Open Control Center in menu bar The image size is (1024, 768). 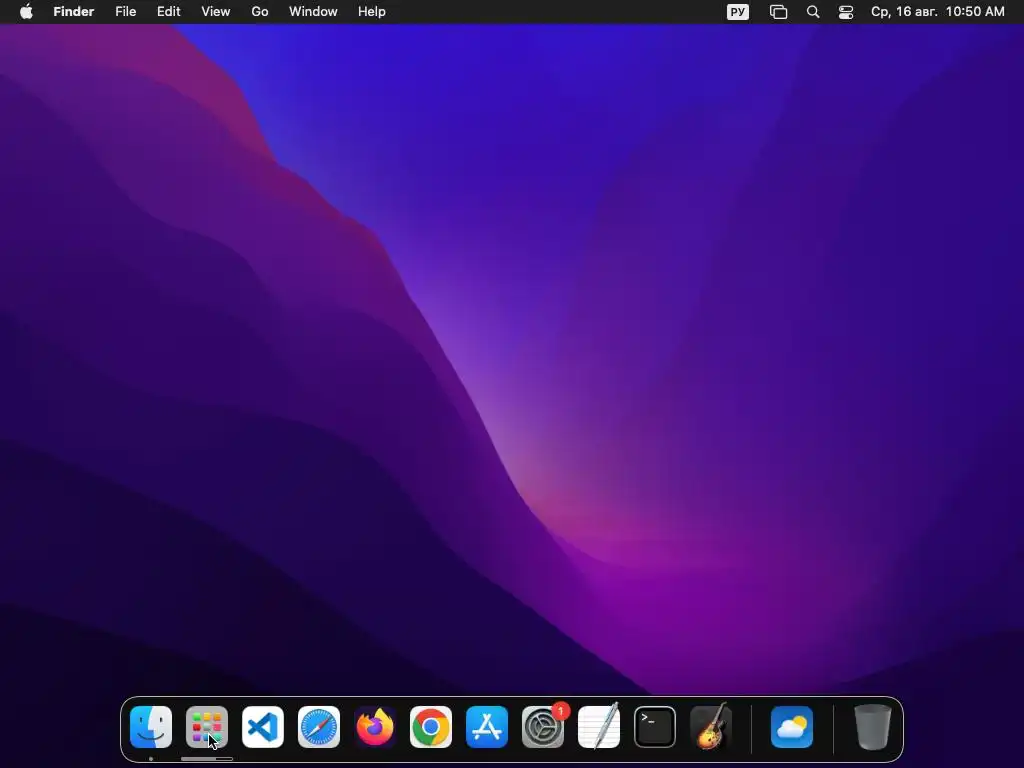[846, 12]
